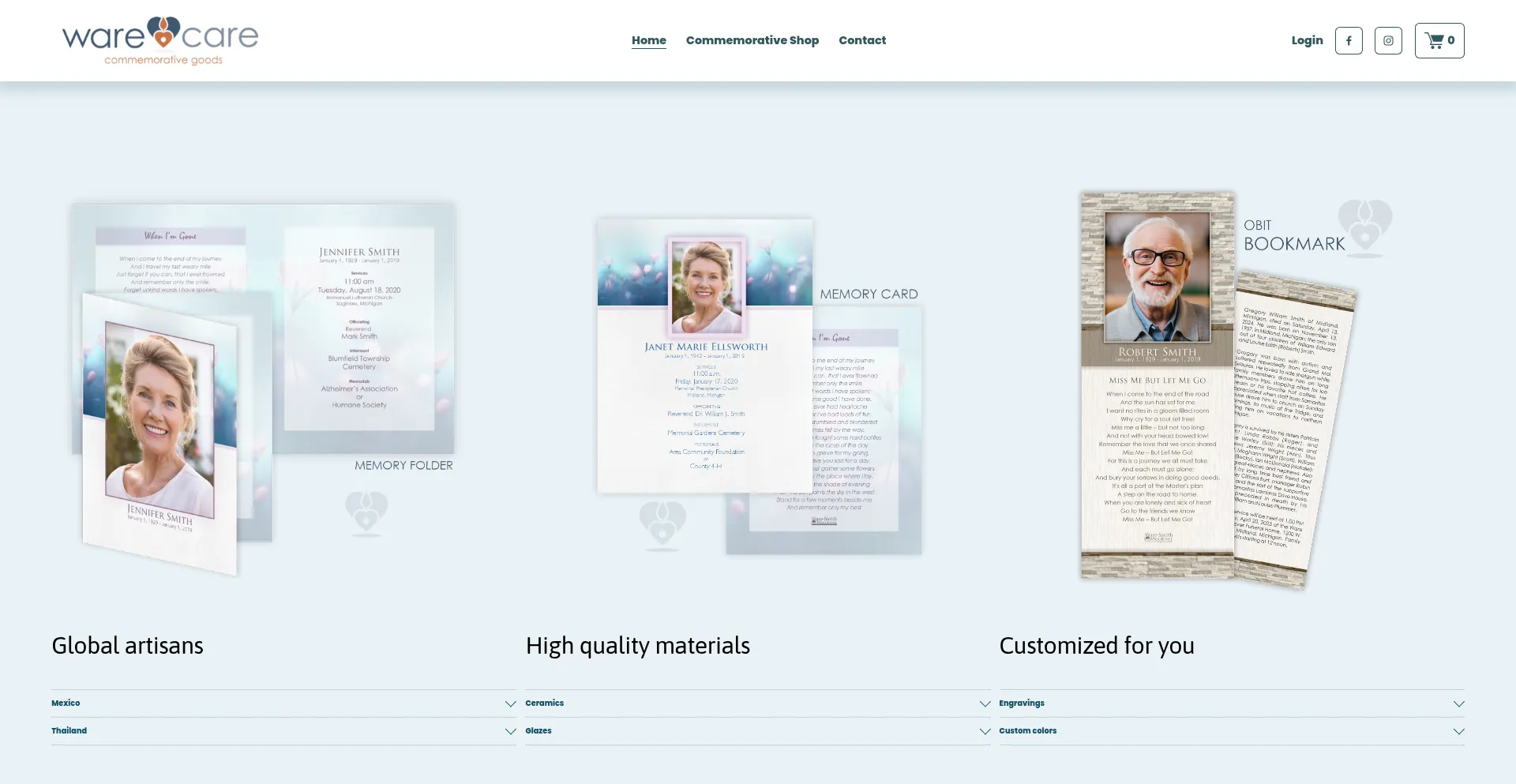Screen dimensions: 1516x784
Task: Click the Ware Care logo
Action: click(x=160, y=41)
